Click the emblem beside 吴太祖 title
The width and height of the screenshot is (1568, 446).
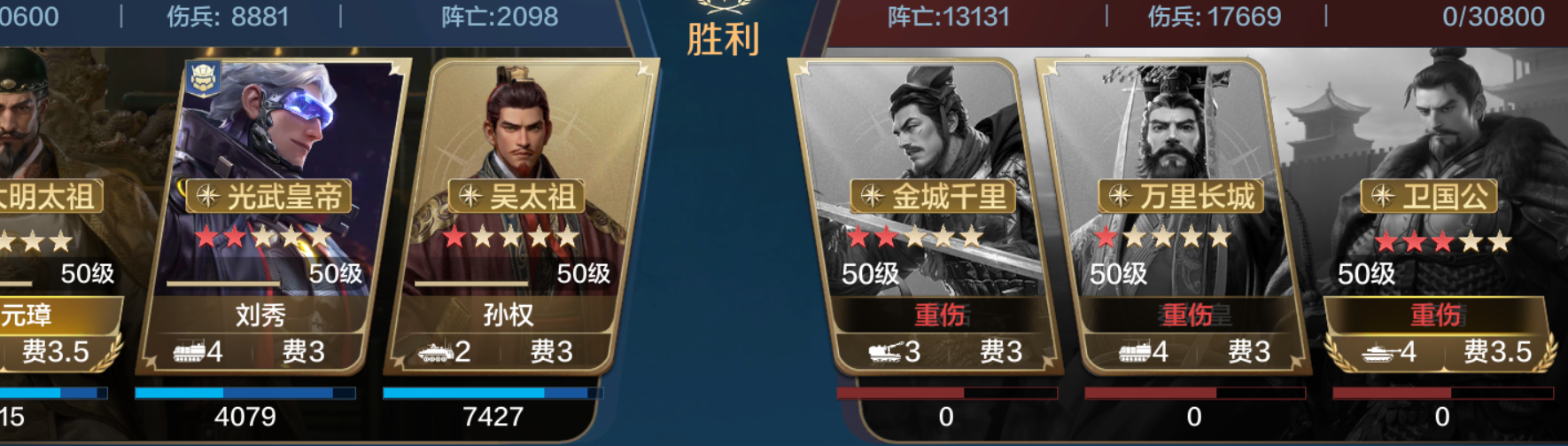(470, 196)
